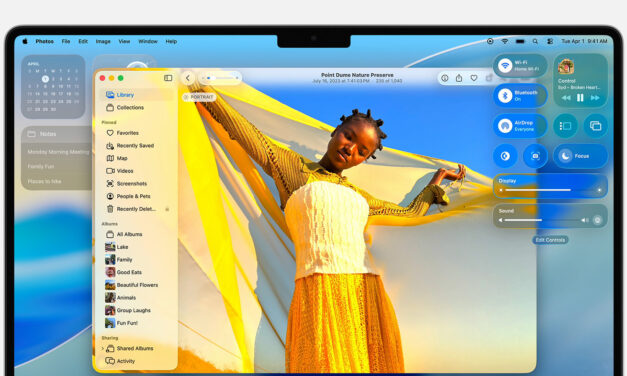This screenshot has height=376, width=627.
Task: Click the rotate photo icon in toolbar
Action: [488, 78]
